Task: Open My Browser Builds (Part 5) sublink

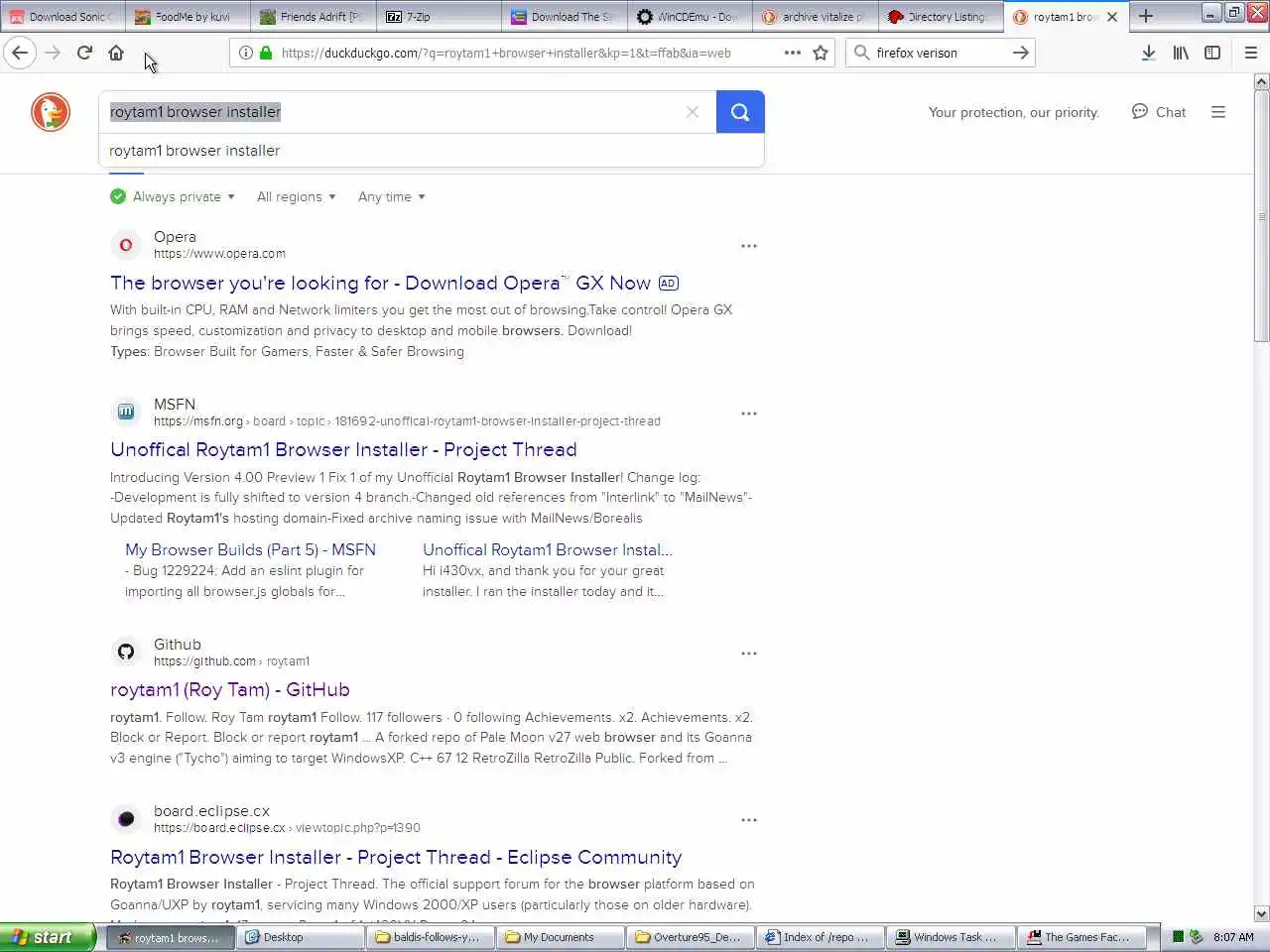Action: [250, 549]
